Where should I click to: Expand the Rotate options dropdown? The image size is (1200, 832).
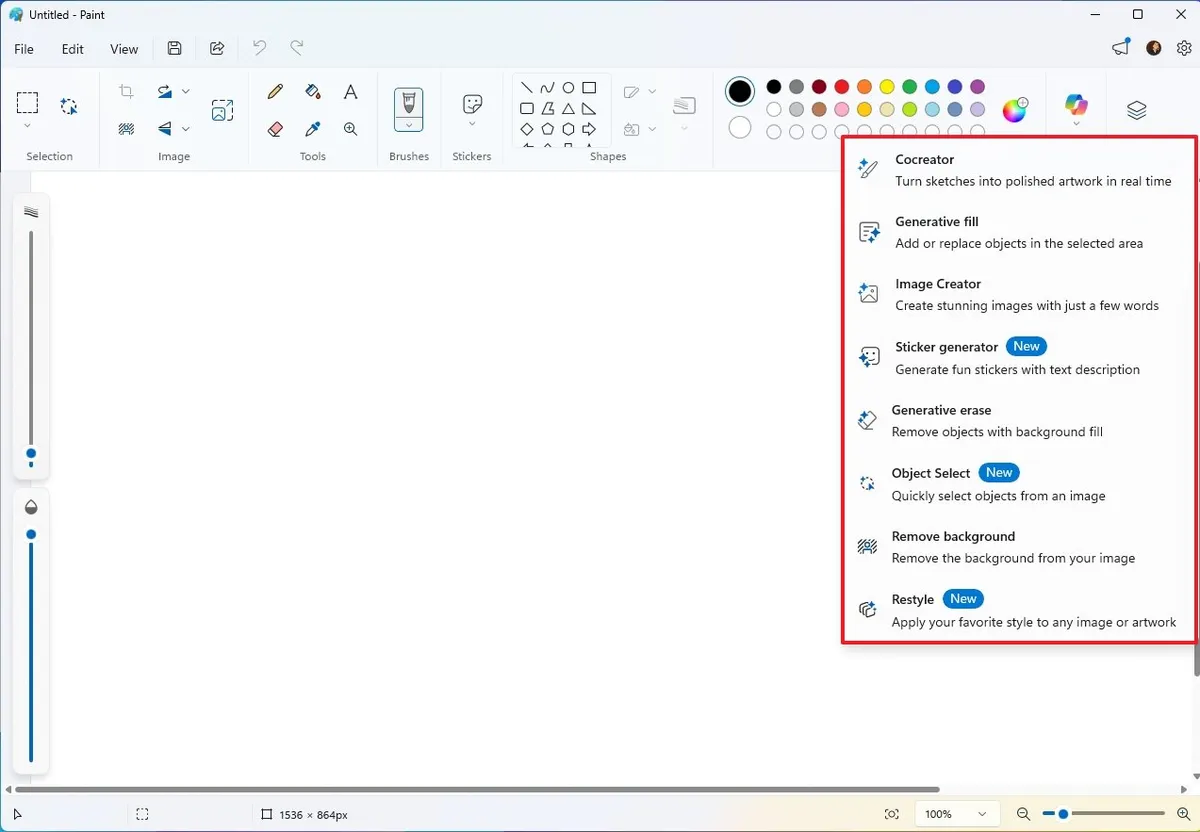187,91
